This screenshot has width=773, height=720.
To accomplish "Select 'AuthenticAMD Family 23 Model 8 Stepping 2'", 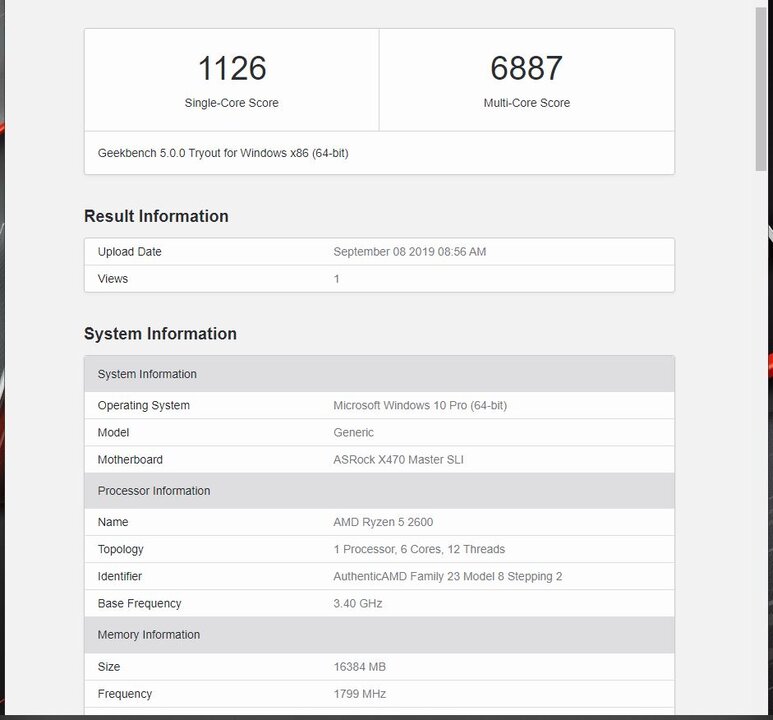I will 448,577.
